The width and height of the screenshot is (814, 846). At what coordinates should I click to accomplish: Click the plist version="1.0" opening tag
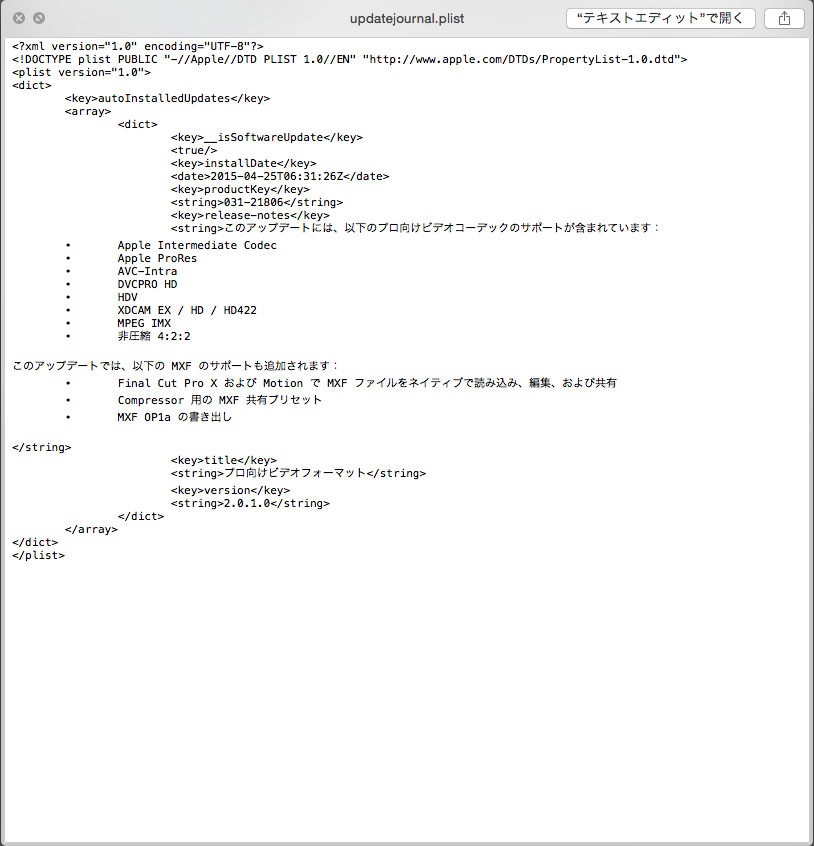pos(81,72)
